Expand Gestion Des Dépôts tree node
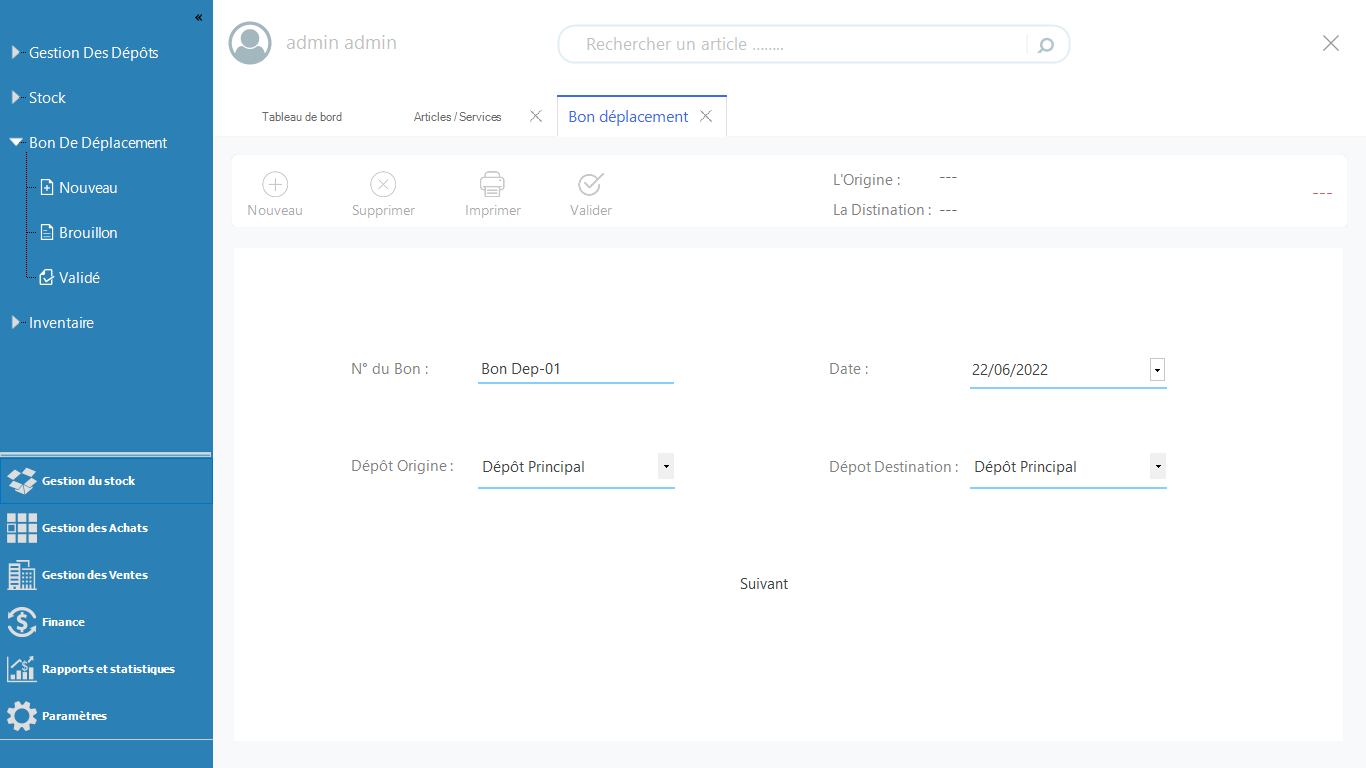Viewport: 1366px width, 768px height. pyautogui.click(x=15, y=52)
